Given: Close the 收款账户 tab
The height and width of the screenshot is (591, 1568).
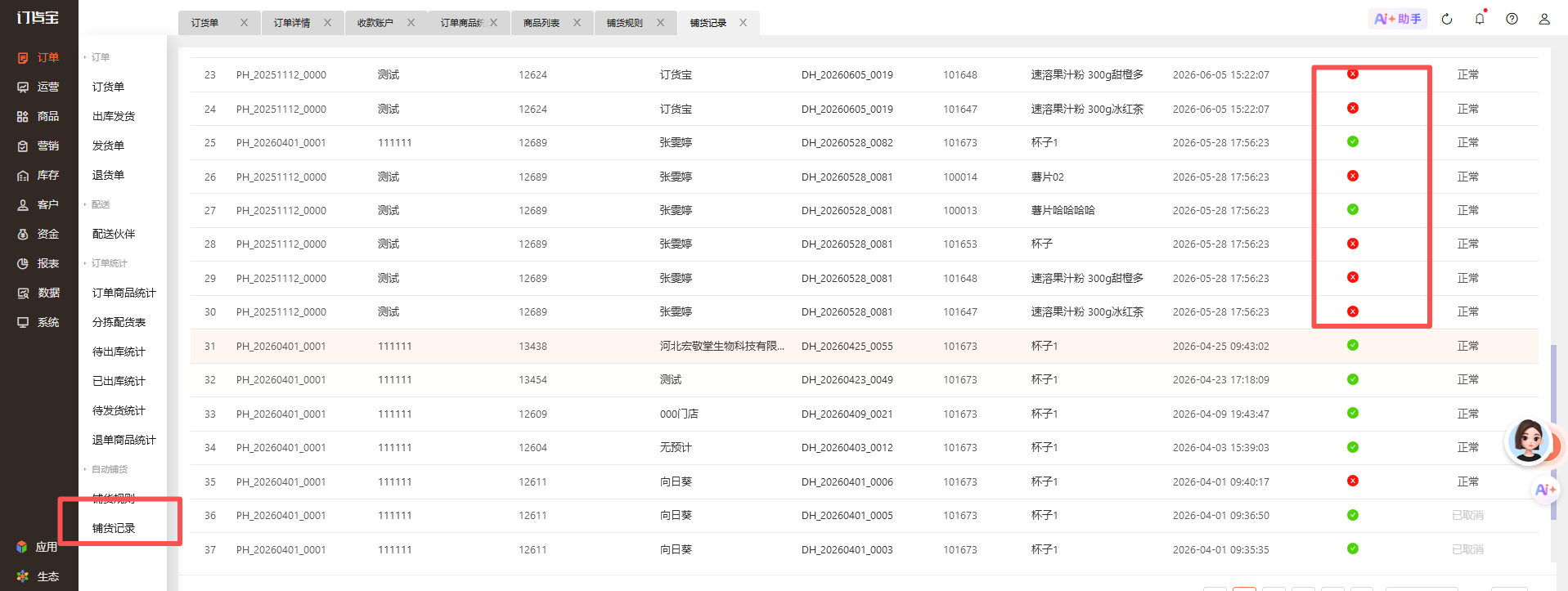Looking at the screenshot, I should [411, 23].
